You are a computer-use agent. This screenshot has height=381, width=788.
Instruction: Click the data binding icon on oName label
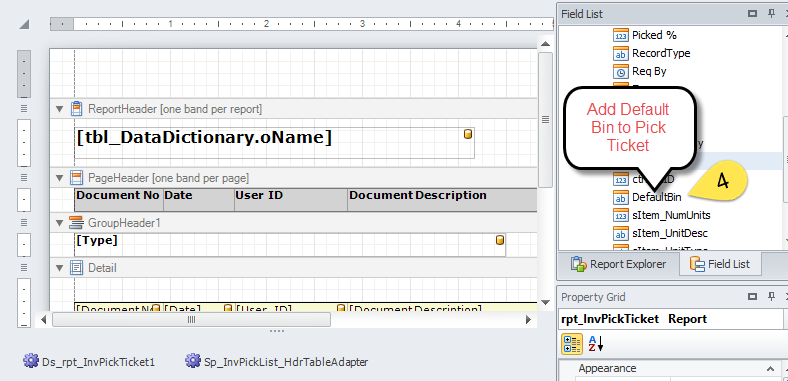click(x=468, y=134)
